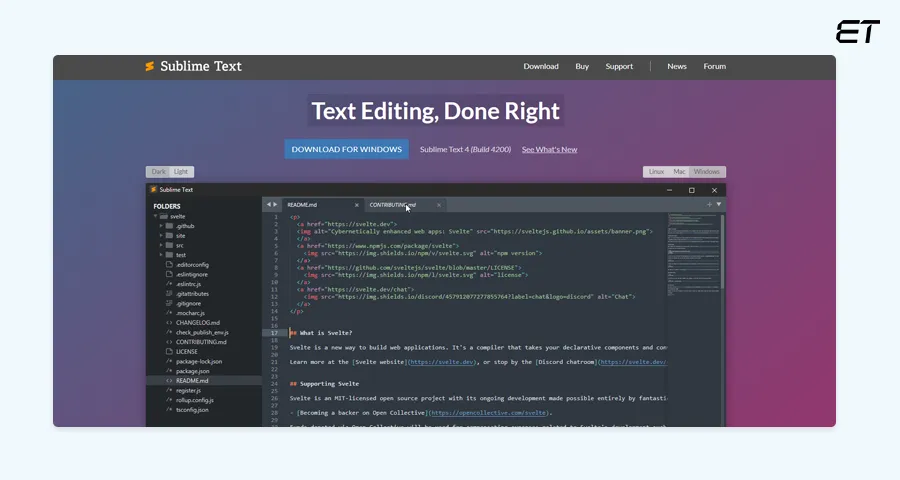Click the CONTRIBUTING.md sidebar markup icon

pyautogui.click(x=169, y=342)
